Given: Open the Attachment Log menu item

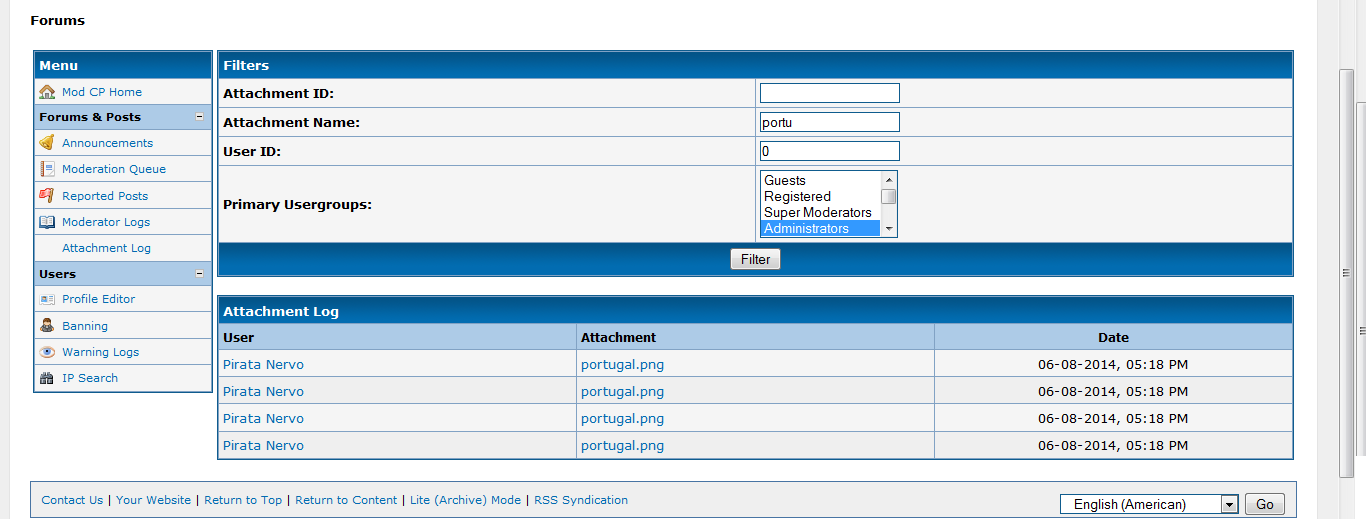Looking at the screenshot, I should coord(106,248).
